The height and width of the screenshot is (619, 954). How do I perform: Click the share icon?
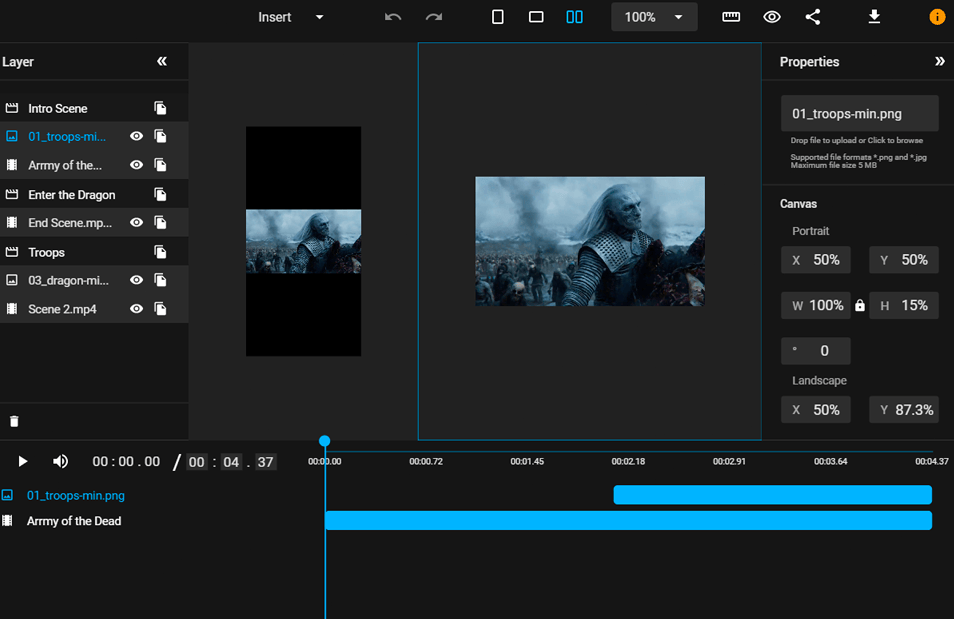(x=813, y=17)
